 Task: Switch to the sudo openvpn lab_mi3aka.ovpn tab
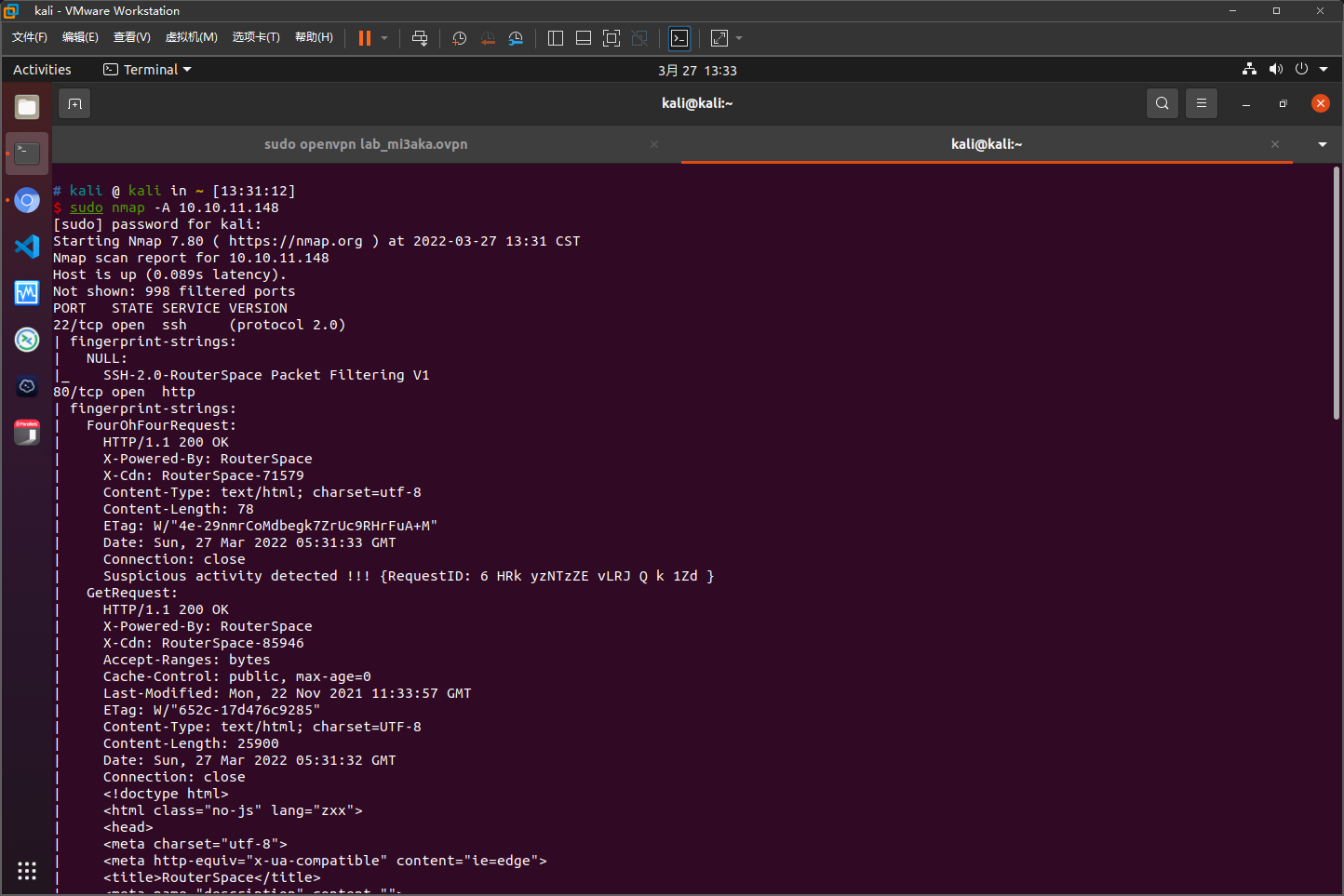point(366,144)
